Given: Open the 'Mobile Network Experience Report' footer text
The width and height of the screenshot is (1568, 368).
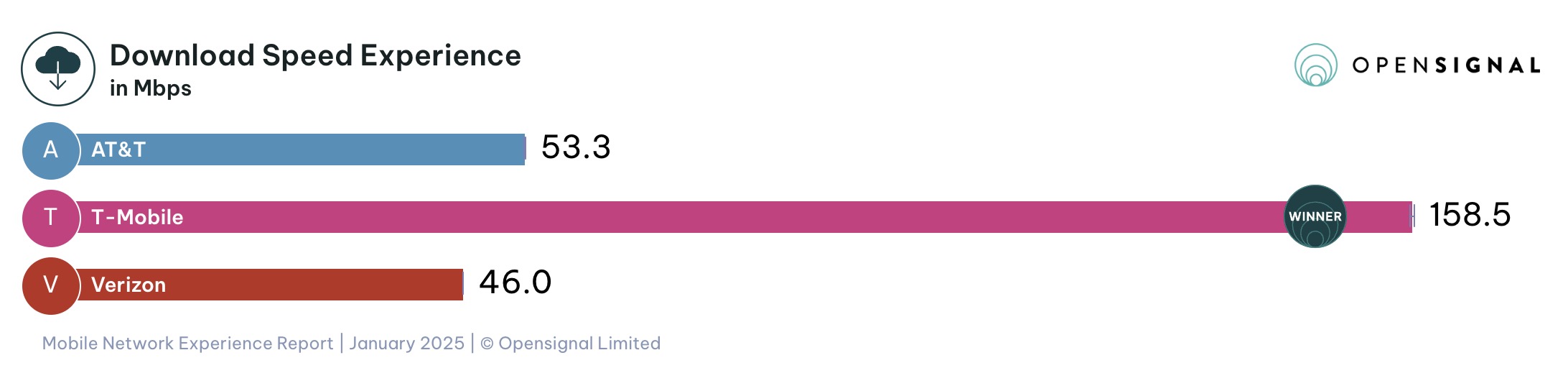Looking at the screenshot, I should 187,344.
